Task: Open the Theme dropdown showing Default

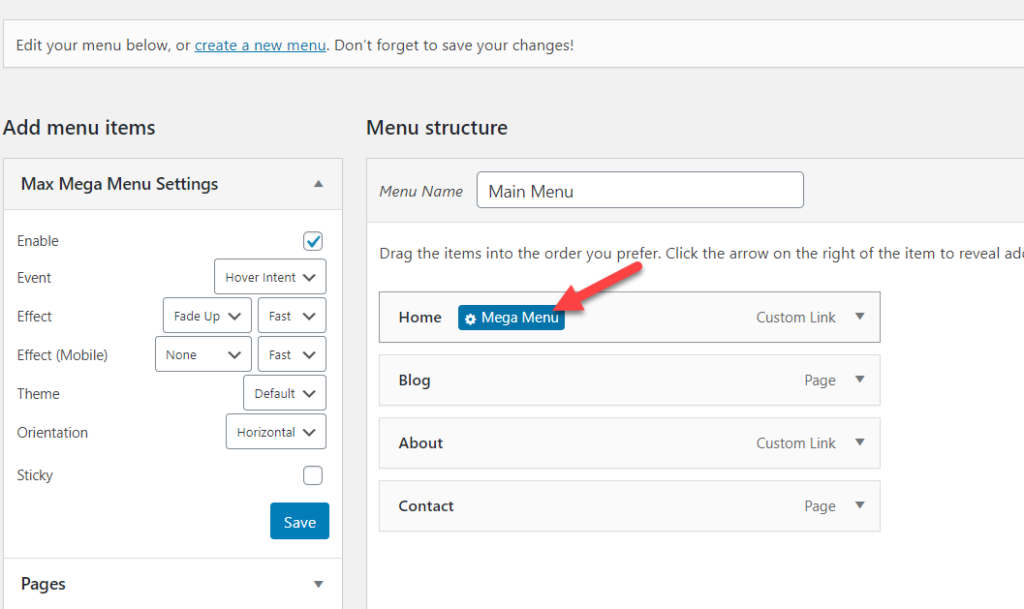Action: tap(284, 393)
